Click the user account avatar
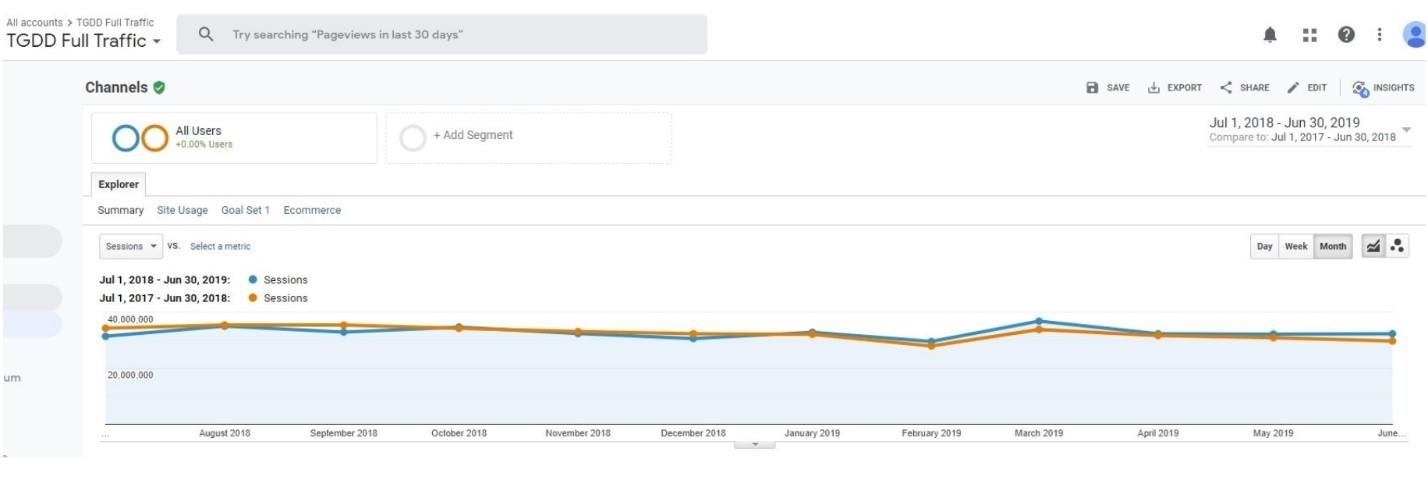This screenshot has width=1428, height=477. 1414,35
